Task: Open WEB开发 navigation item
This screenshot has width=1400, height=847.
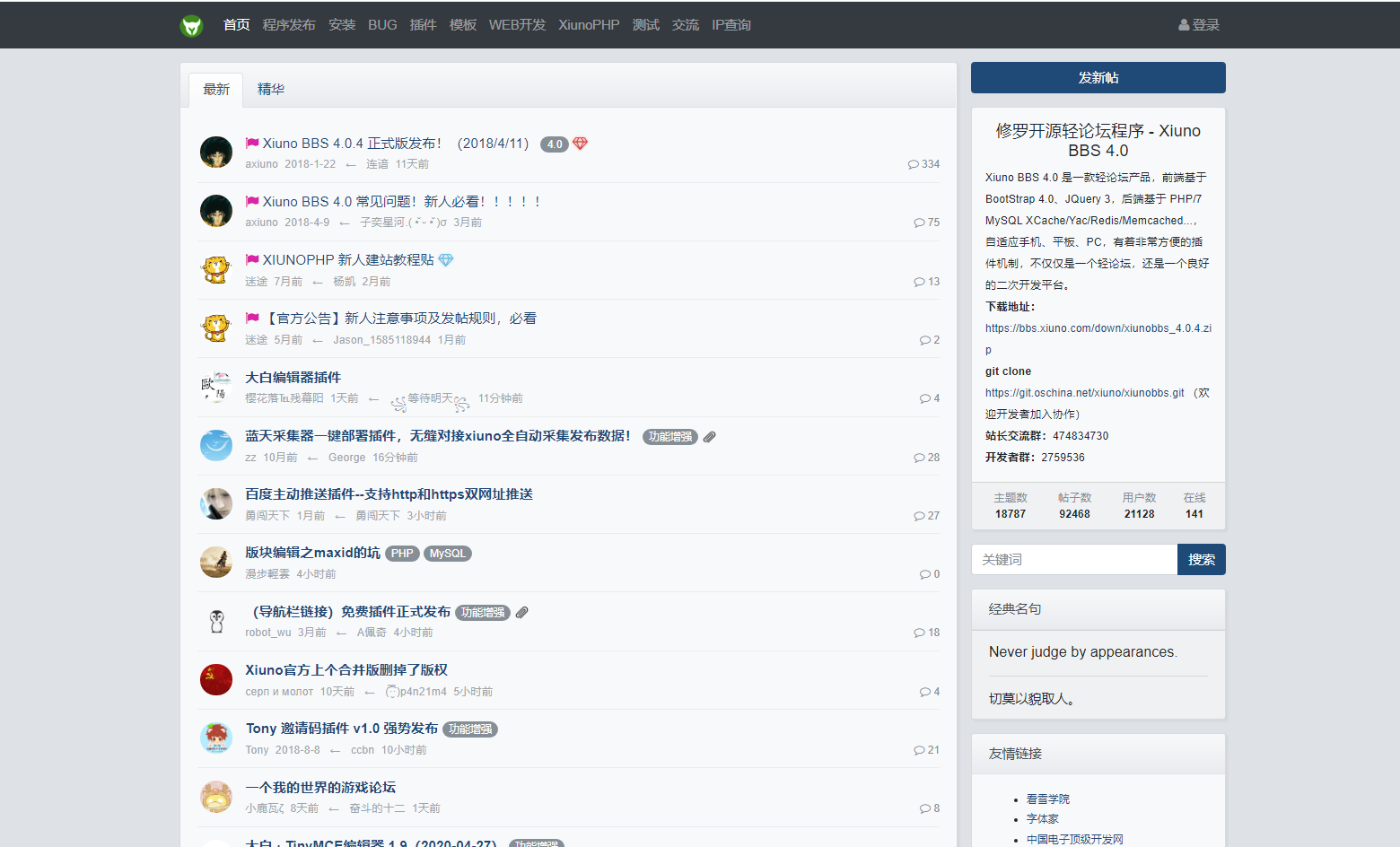Action: click(x=517, y=25)
